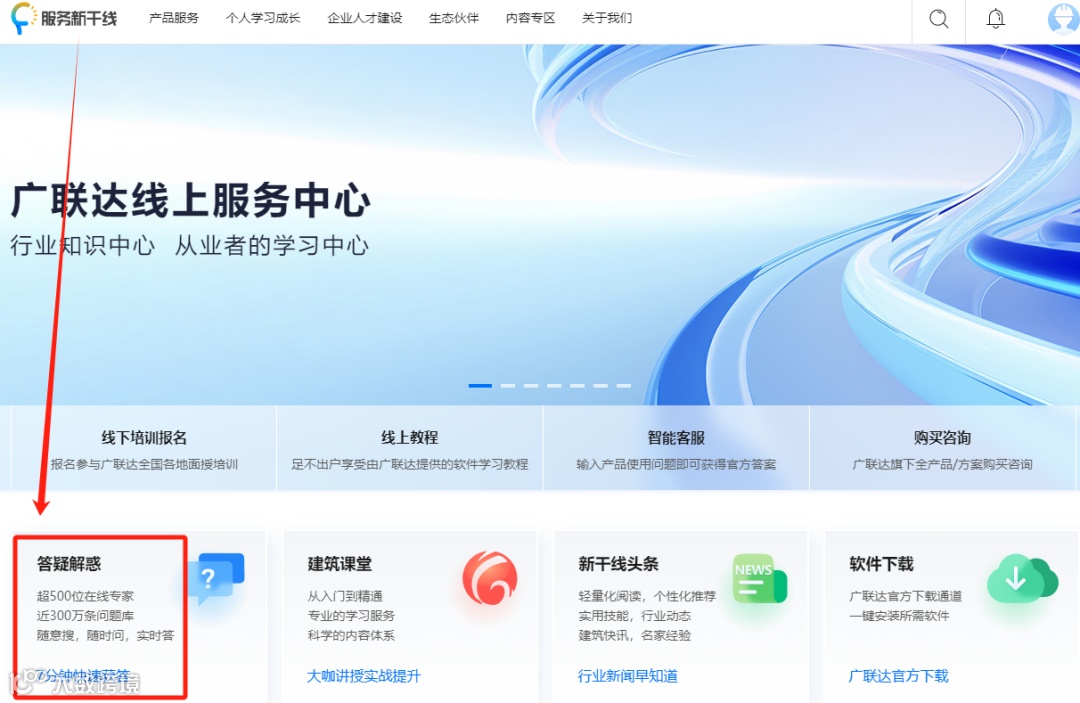
Task: Click text 一键安装所需软件
Action: point(900,616)
